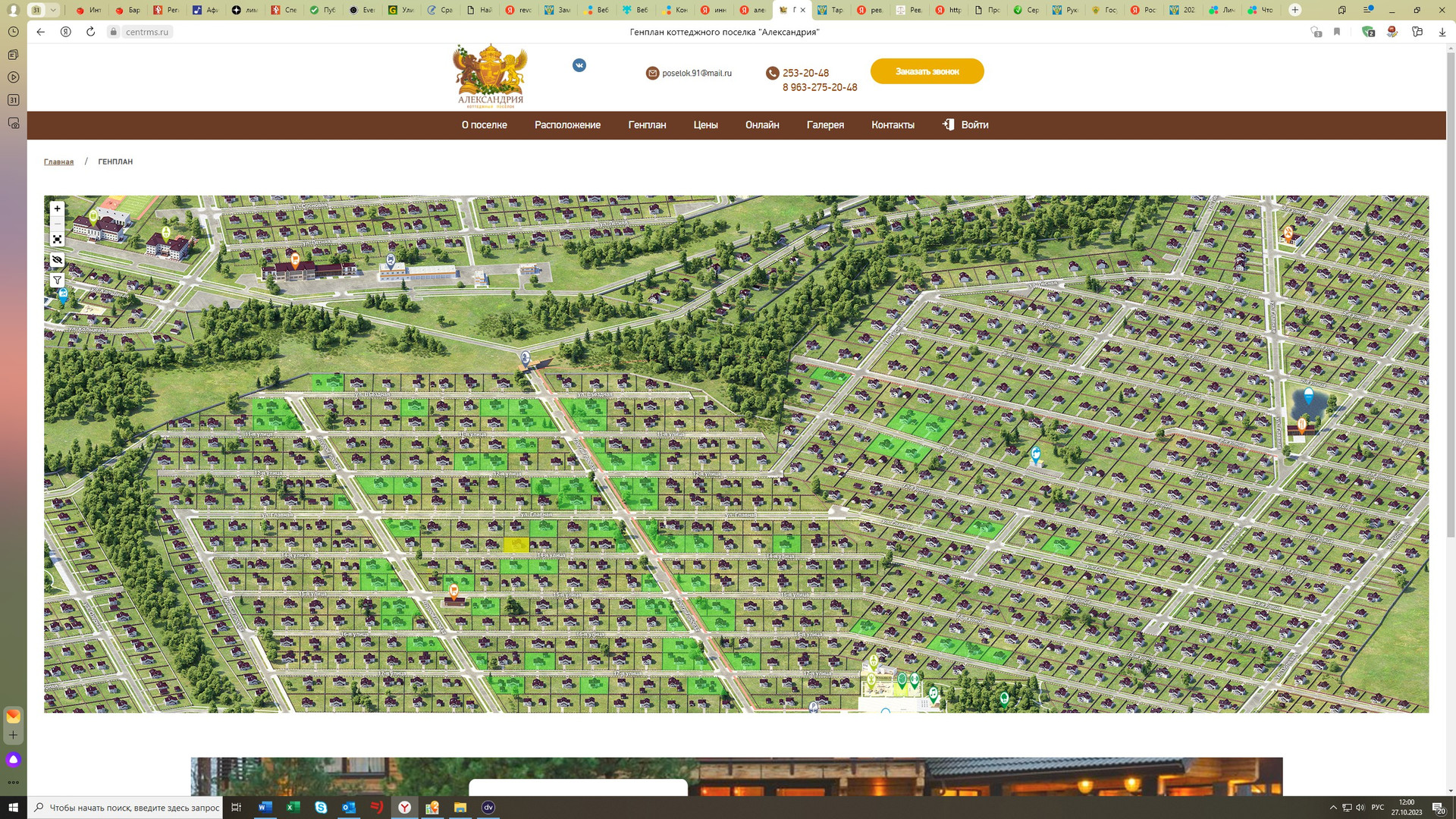Open browser downloads arrow icon

click(1441, 32)
